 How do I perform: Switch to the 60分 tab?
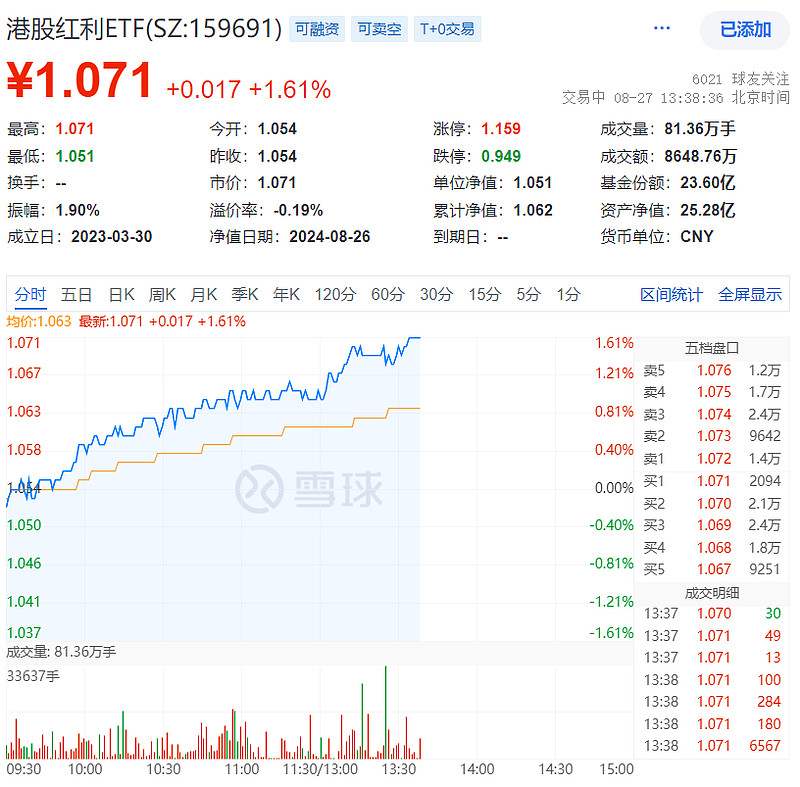388,294
